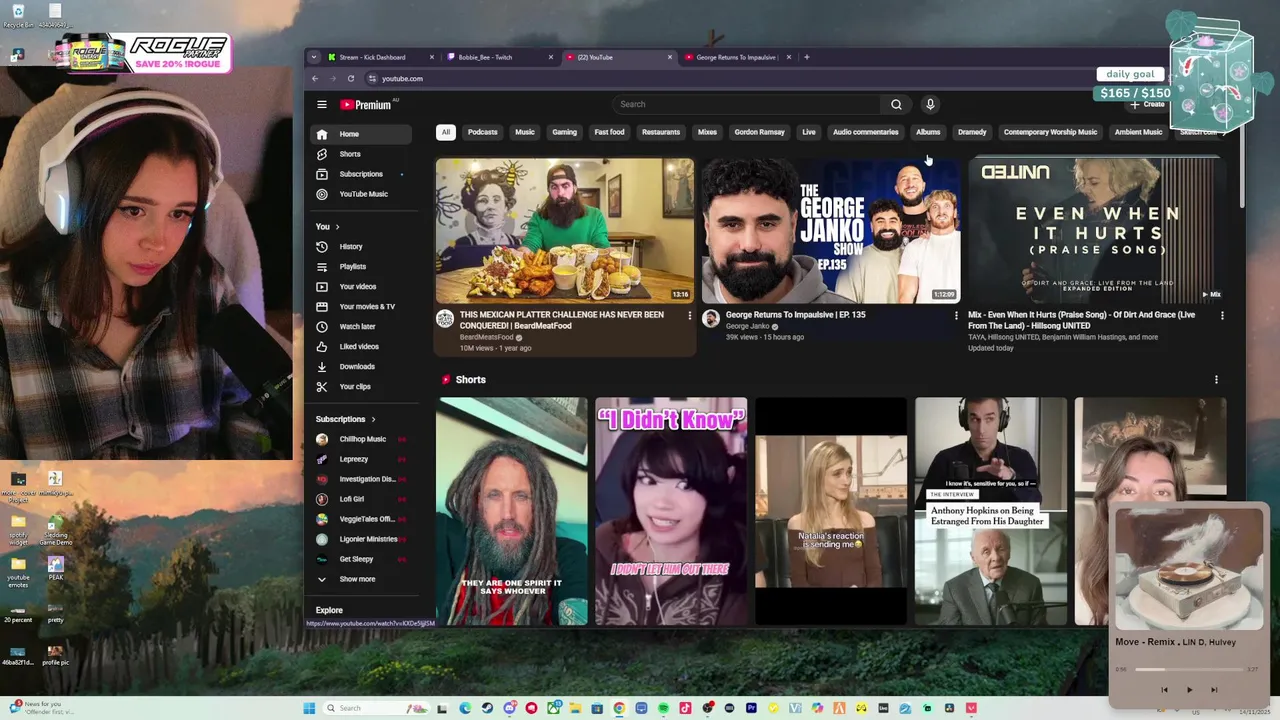Select the Audio commentaries chip
The height and width of the screenshot is (720, 1280).
(x=866, y=132)
